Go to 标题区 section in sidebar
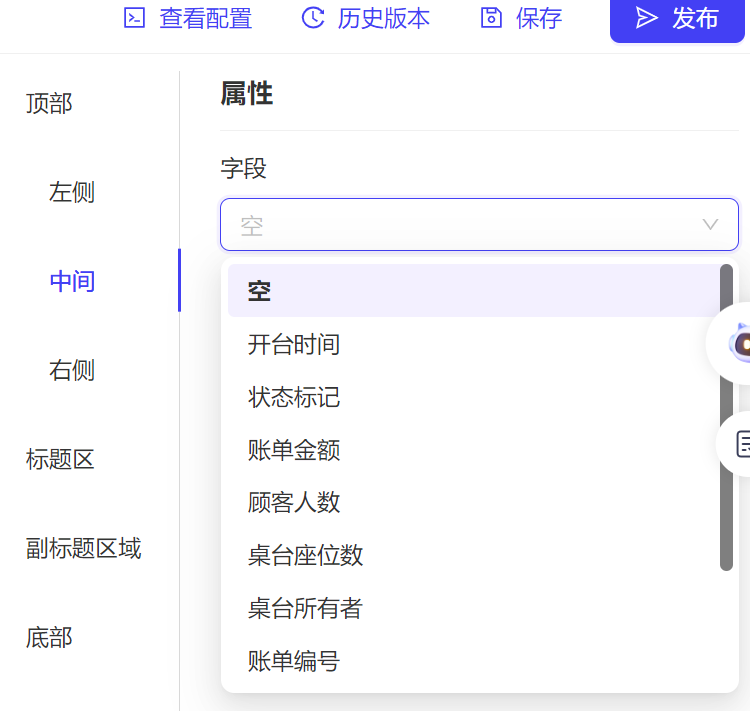Screen dimensions: 750x711 pyautogui.click(x=60, y=459)
